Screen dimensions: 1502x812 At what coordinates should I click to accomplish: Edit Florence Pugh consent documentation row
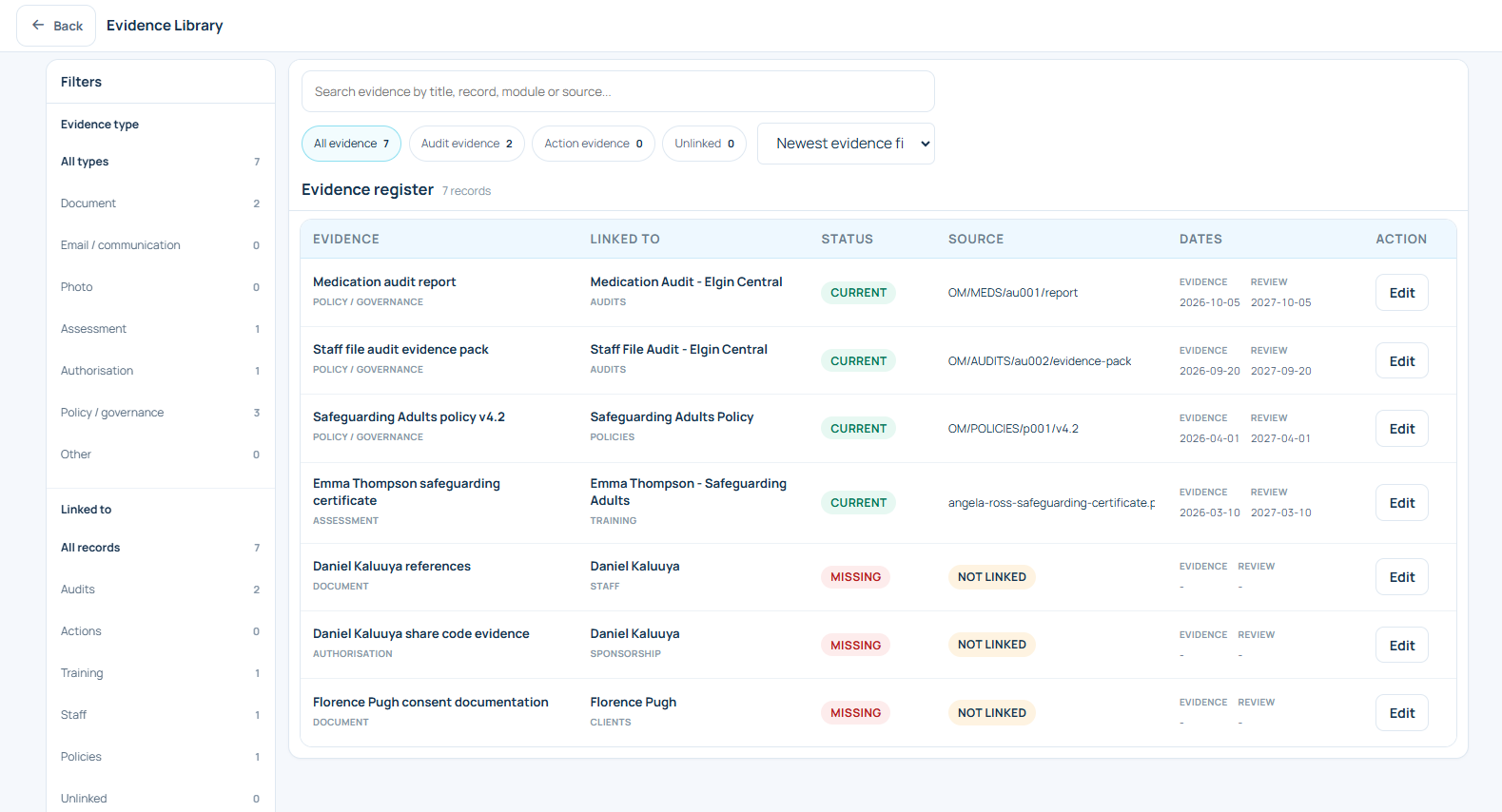pos(1401,713)
